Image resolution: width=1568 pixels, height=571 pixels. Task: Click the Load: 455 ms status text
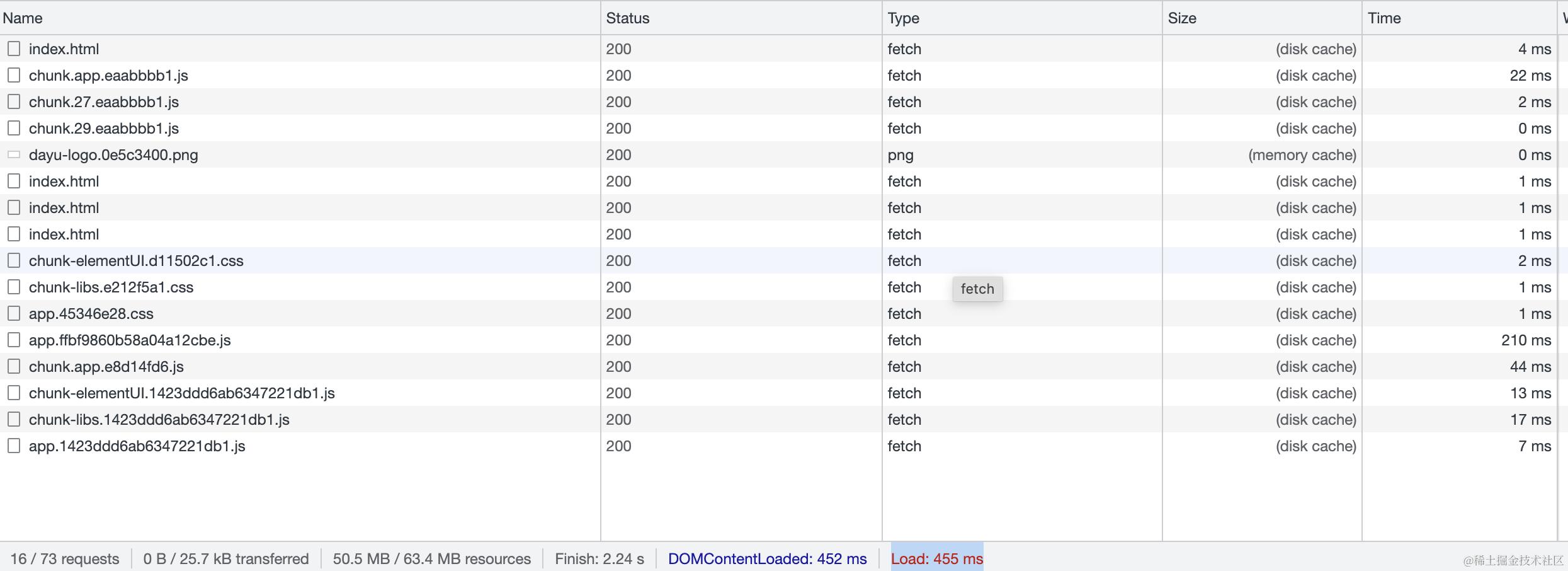[x=937, y=559]
